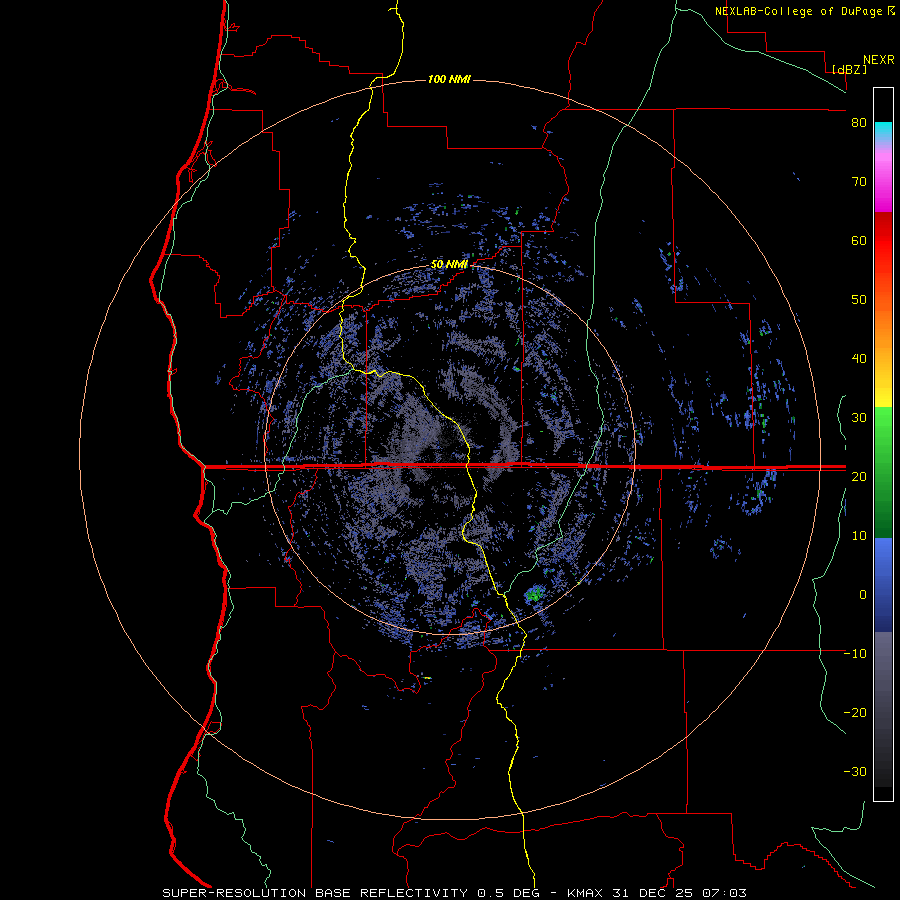This screenshot has width=900, height=900.
Task: Click the cyan top of the color bar
Action: (883, 131)
